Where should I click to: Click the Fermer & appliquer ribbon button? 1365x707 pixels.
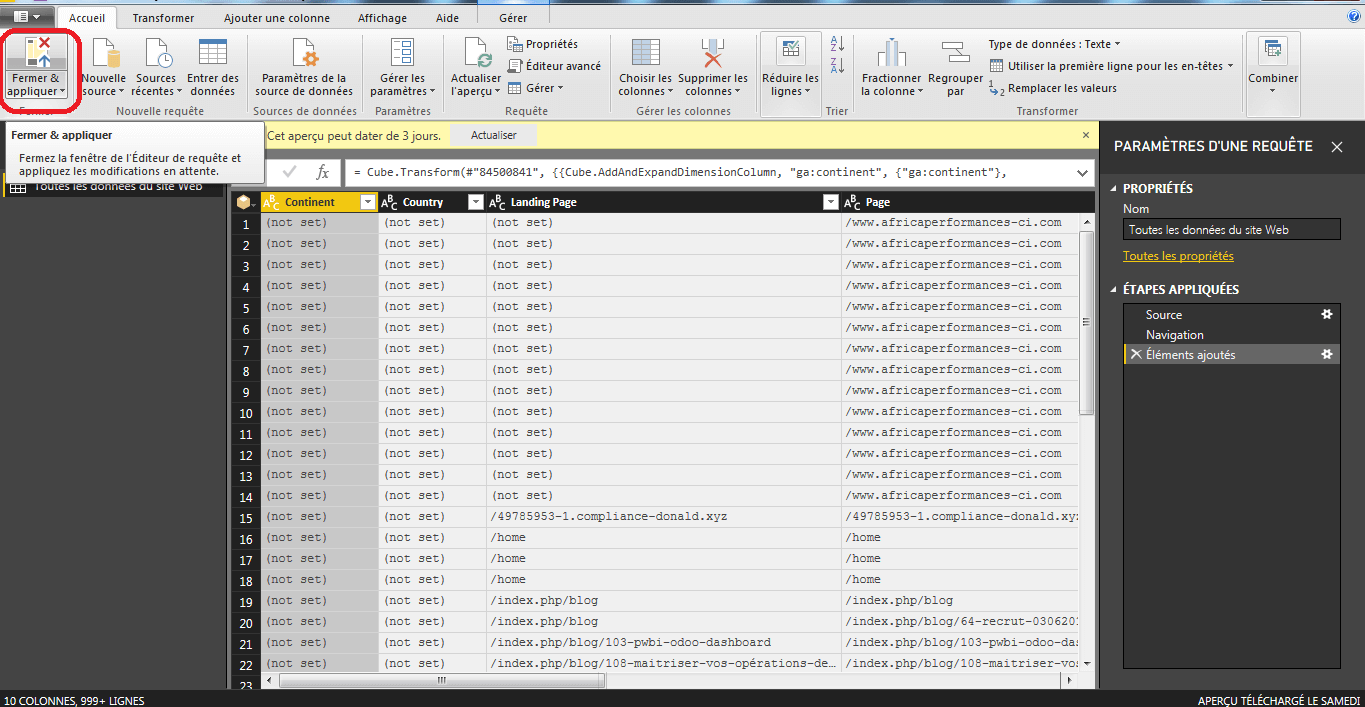(36, 68)
